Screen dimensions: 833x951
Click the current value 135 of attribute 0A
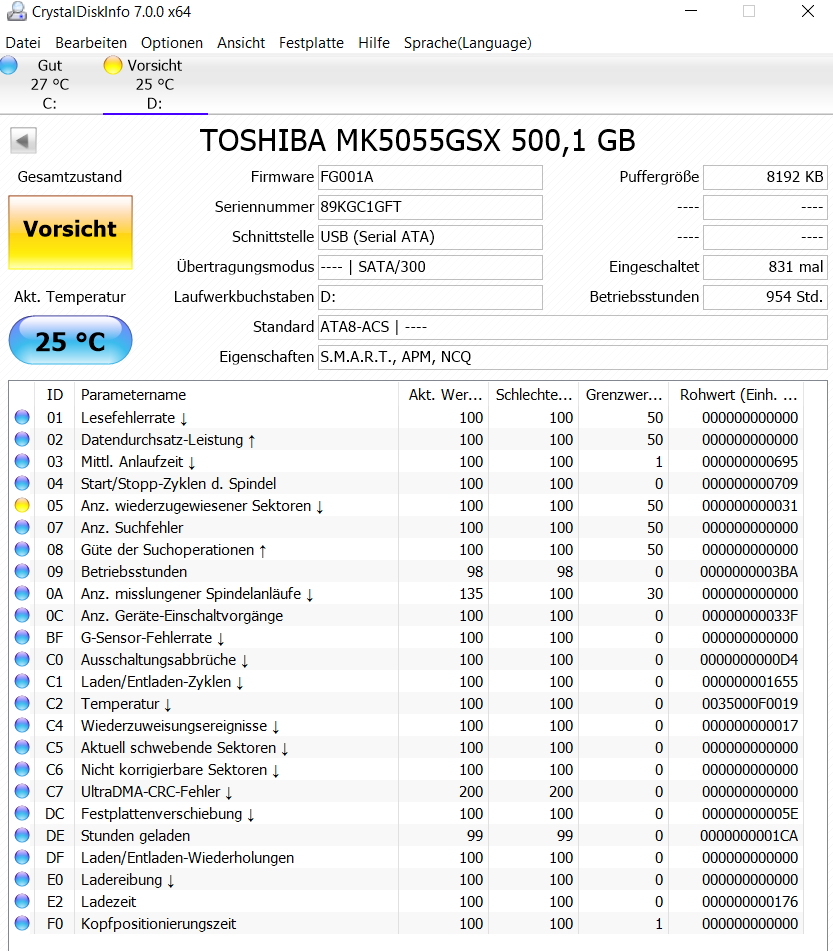point(471,594)
